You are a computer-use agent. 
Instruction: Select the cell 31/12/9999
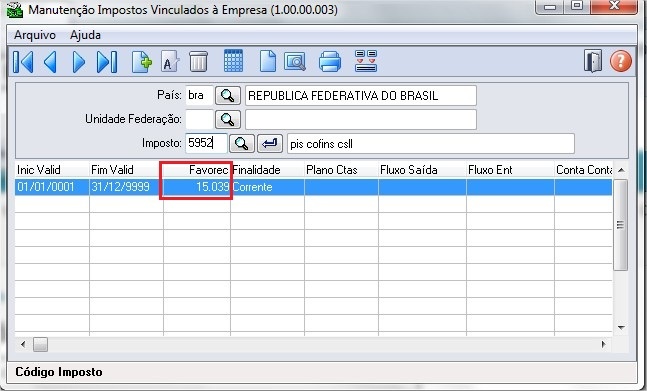[x=126, y=187]
